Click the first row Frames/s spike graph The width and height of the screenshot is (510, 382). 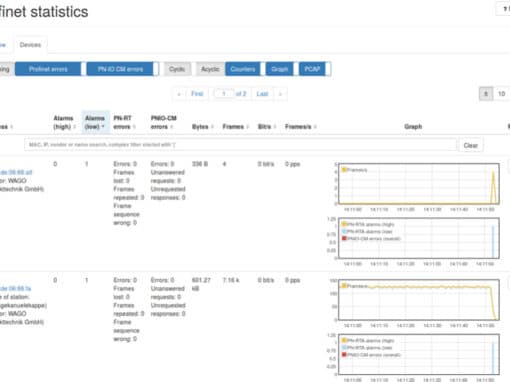pyautogui.click(x=419, y=184)
